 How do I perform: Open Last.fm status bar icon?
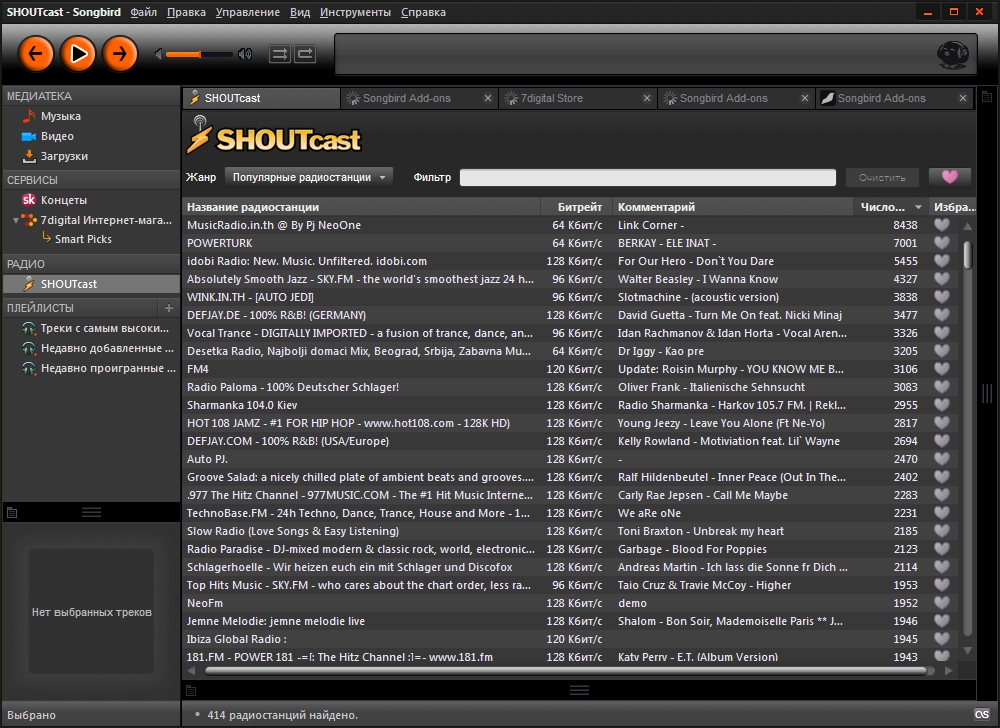click(x=982, y=715)
